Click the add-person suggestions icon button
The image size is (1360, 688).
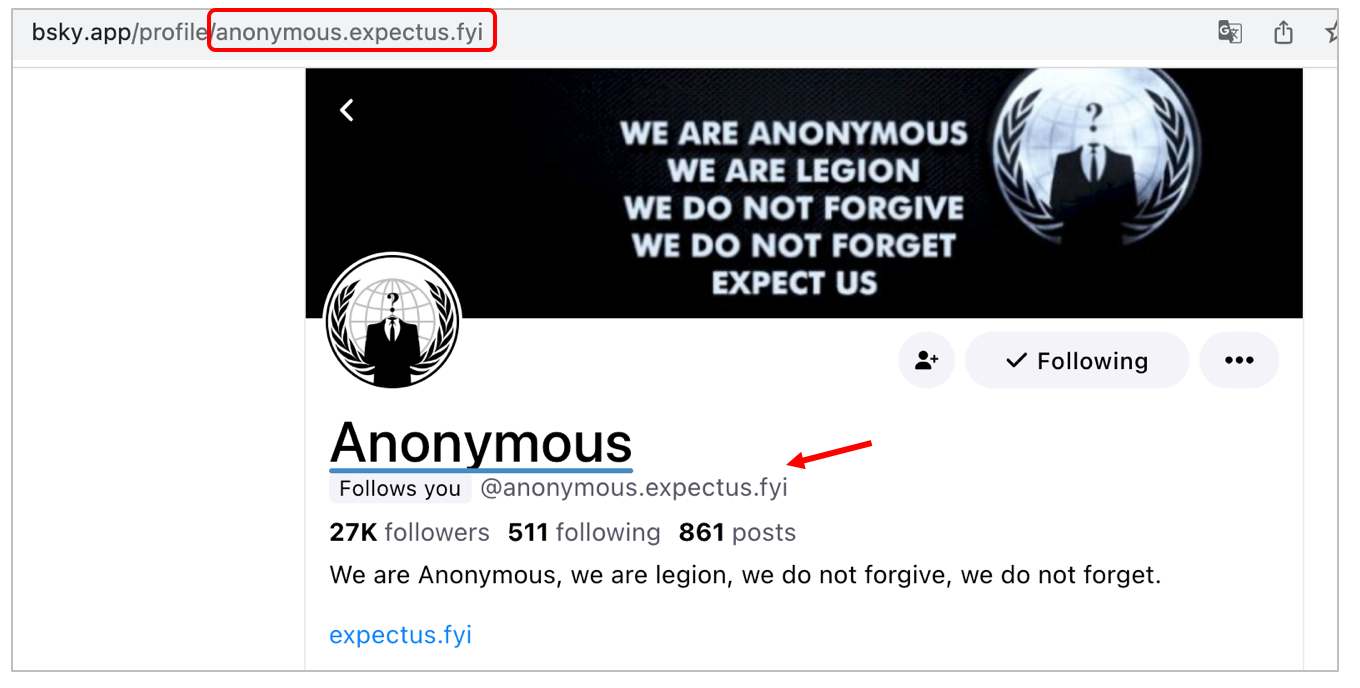[926, 360]
